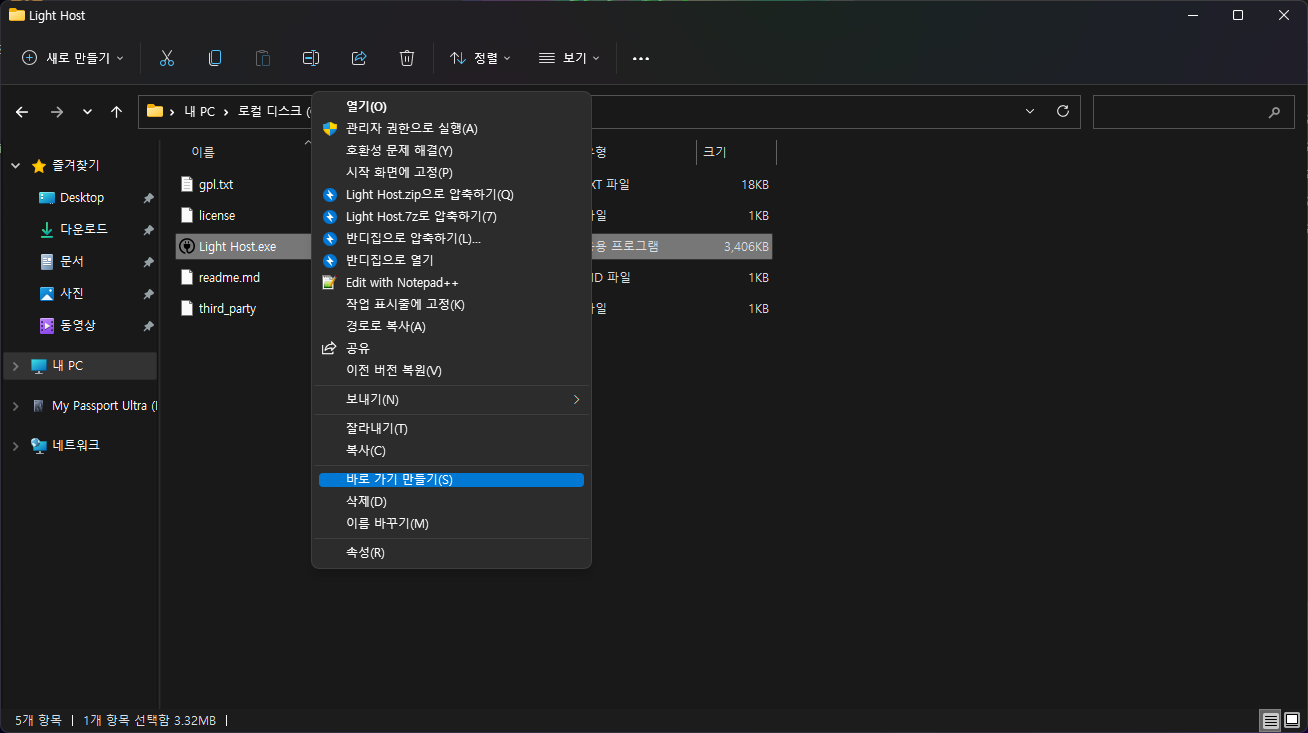Go up one folder level
Image resolution: width=1308 pixels, height=733 pixels.
coord(116,112)
